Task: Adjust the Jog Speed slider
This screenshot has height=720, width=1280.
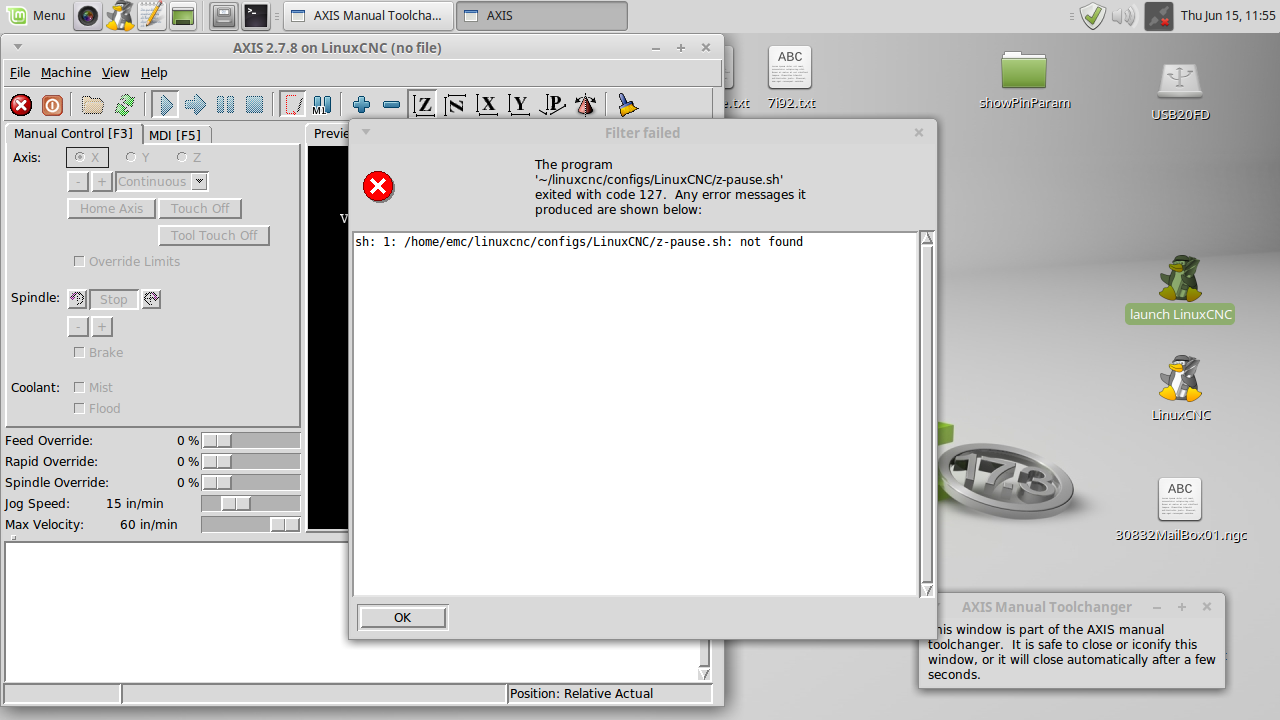Action: [x=250, y=503]
